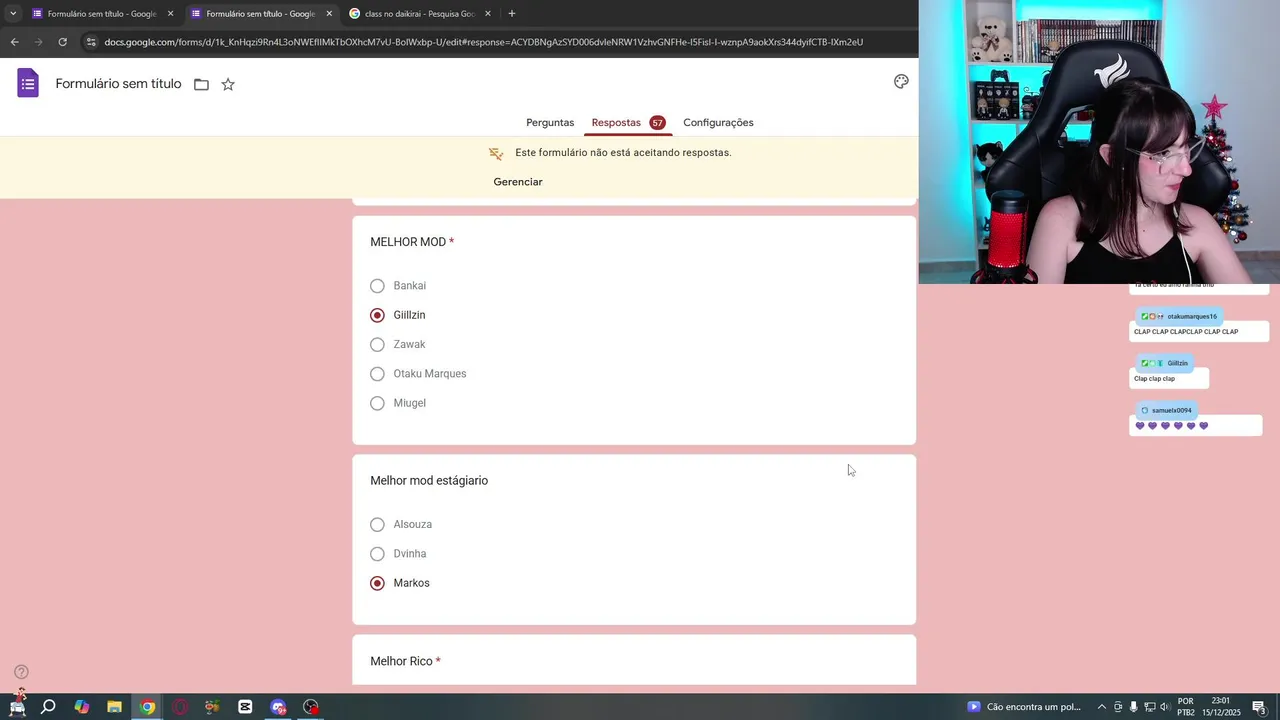Switch to second Formulário sem título browser tab

[260, 14]
